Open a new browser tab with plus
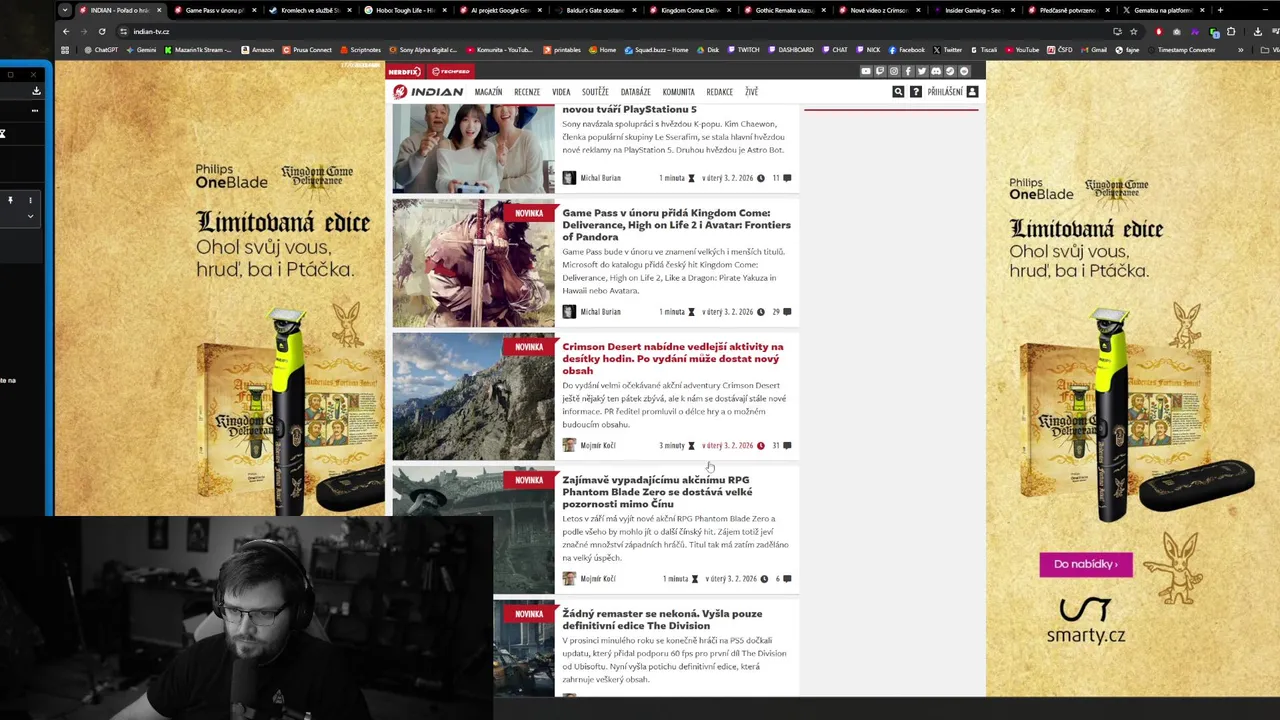 (1220, 10)
